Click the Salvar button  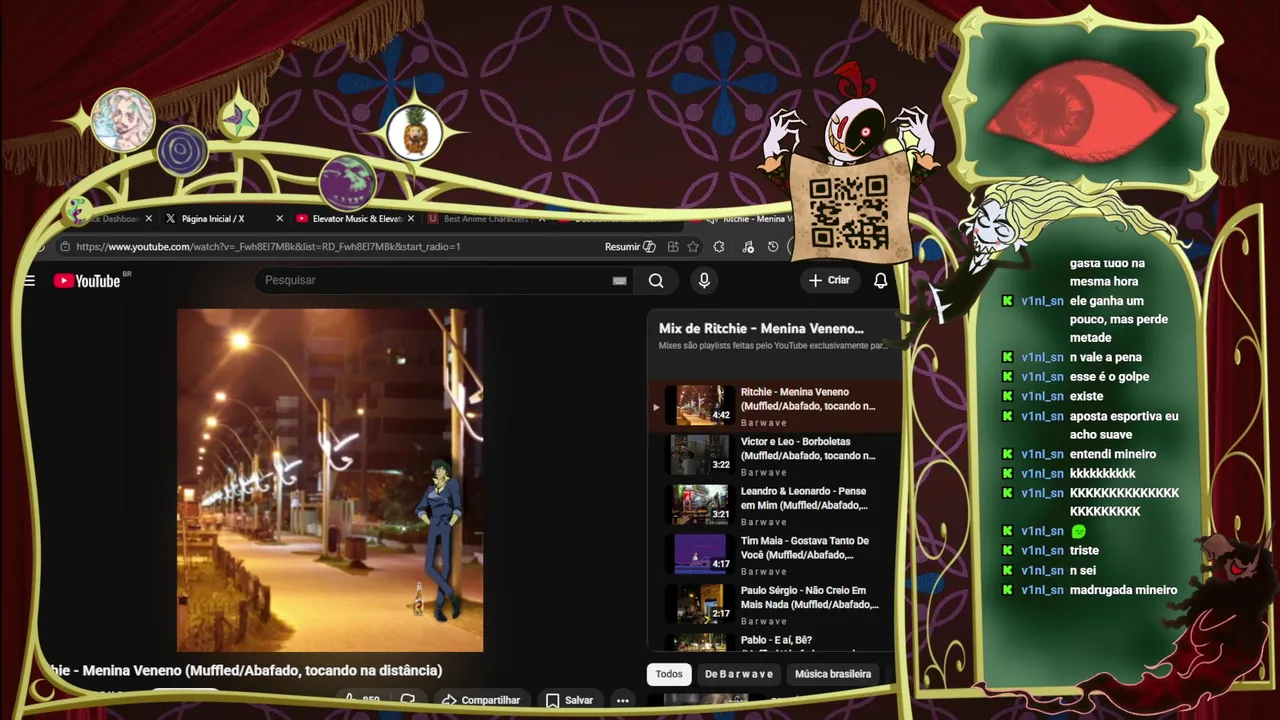(569, 700)
